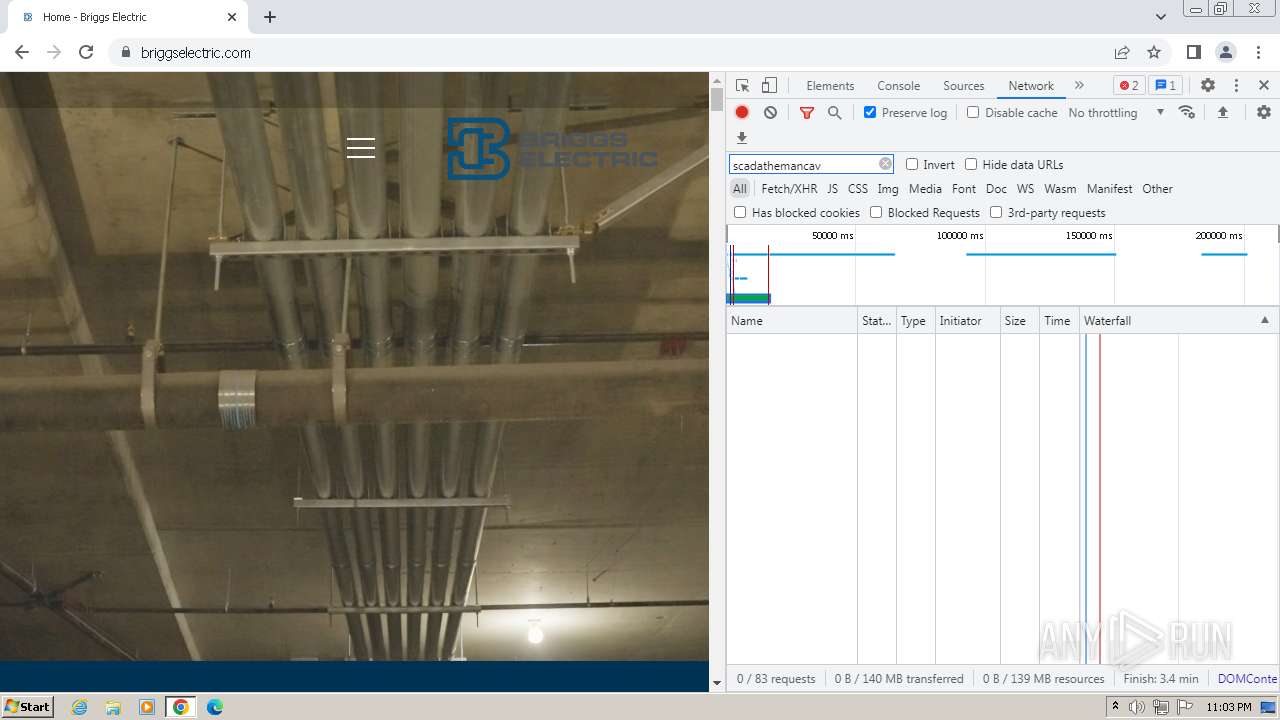Clear the network log
This screenshot has width=1280, height=720.
770,113
